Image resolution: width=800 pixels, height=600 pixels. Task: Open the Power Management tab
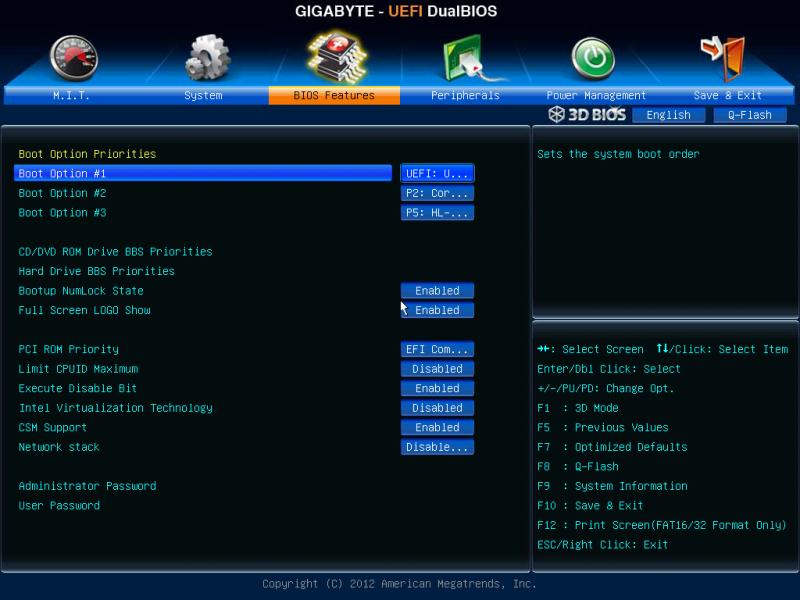(x=596, y=95)
